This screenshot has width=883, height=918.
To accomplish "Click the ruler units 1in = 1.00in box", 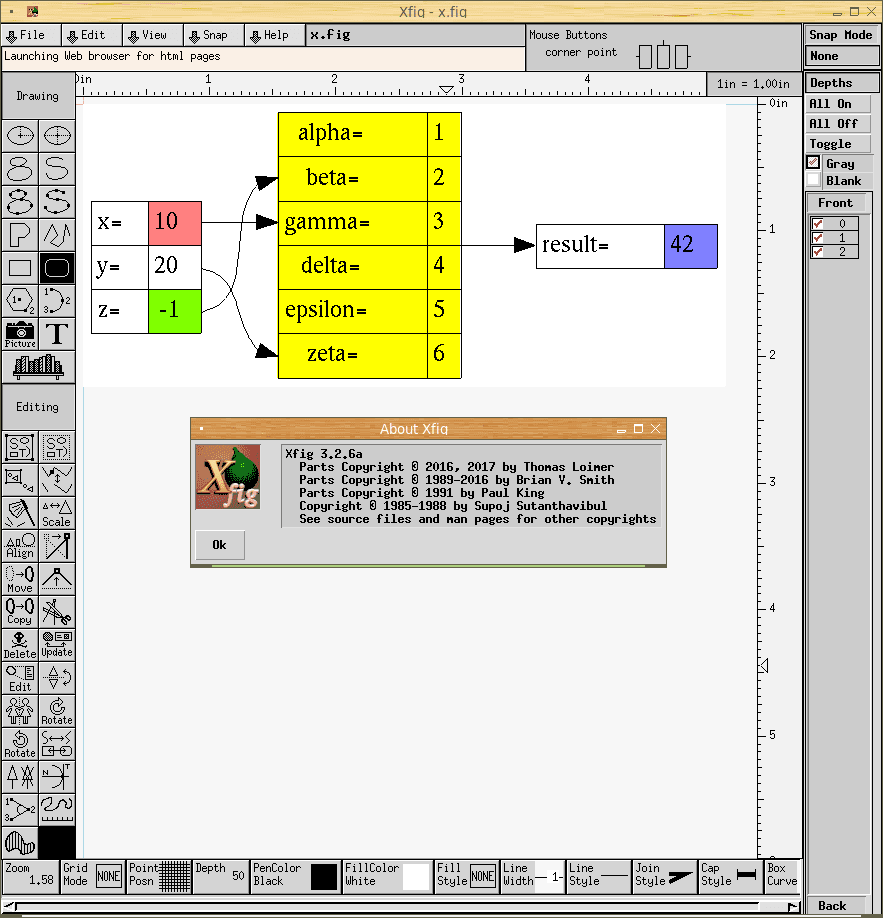I will point(754,84).
